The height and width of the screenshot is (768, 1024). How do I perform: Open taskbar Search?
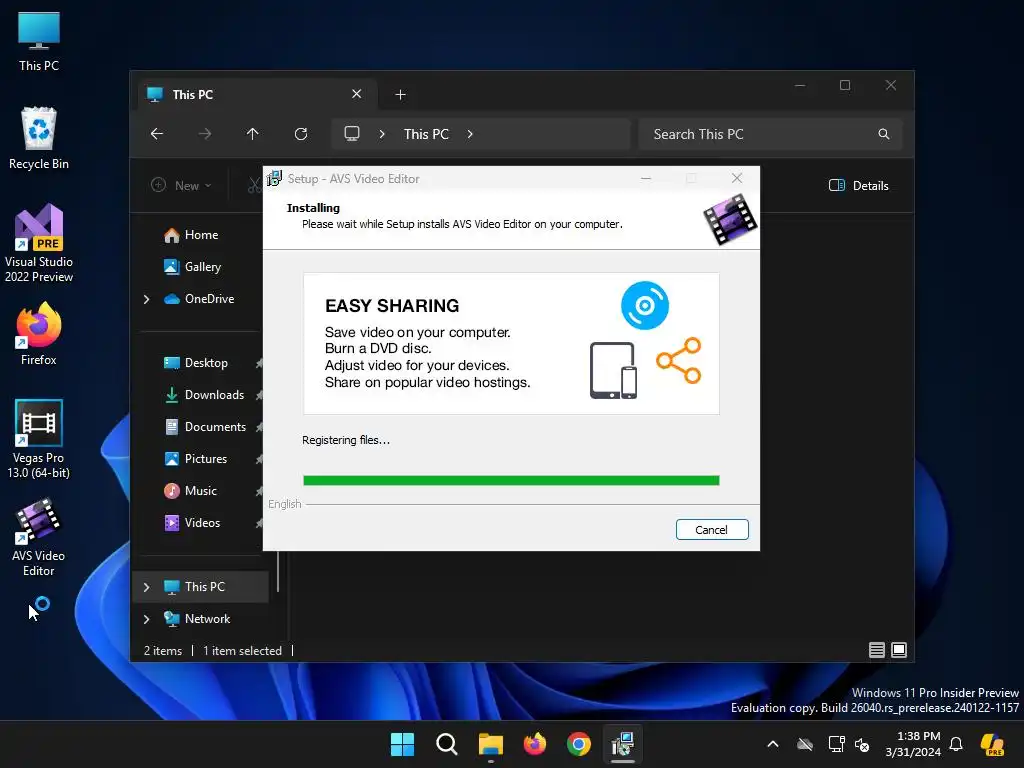447,744
